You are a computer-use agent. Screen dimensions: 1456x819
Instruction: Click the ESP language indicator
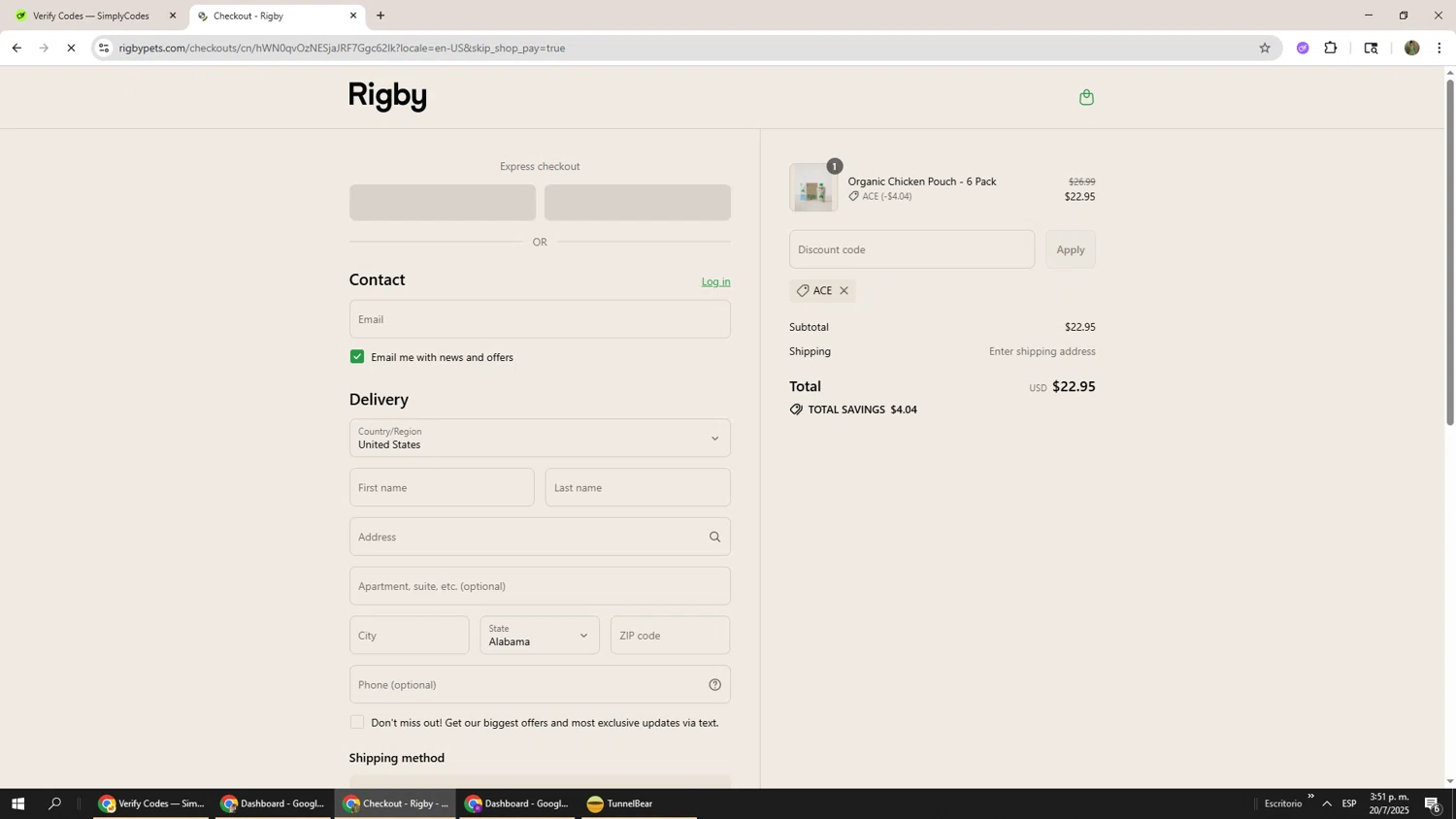click(x=1349, y=803)
